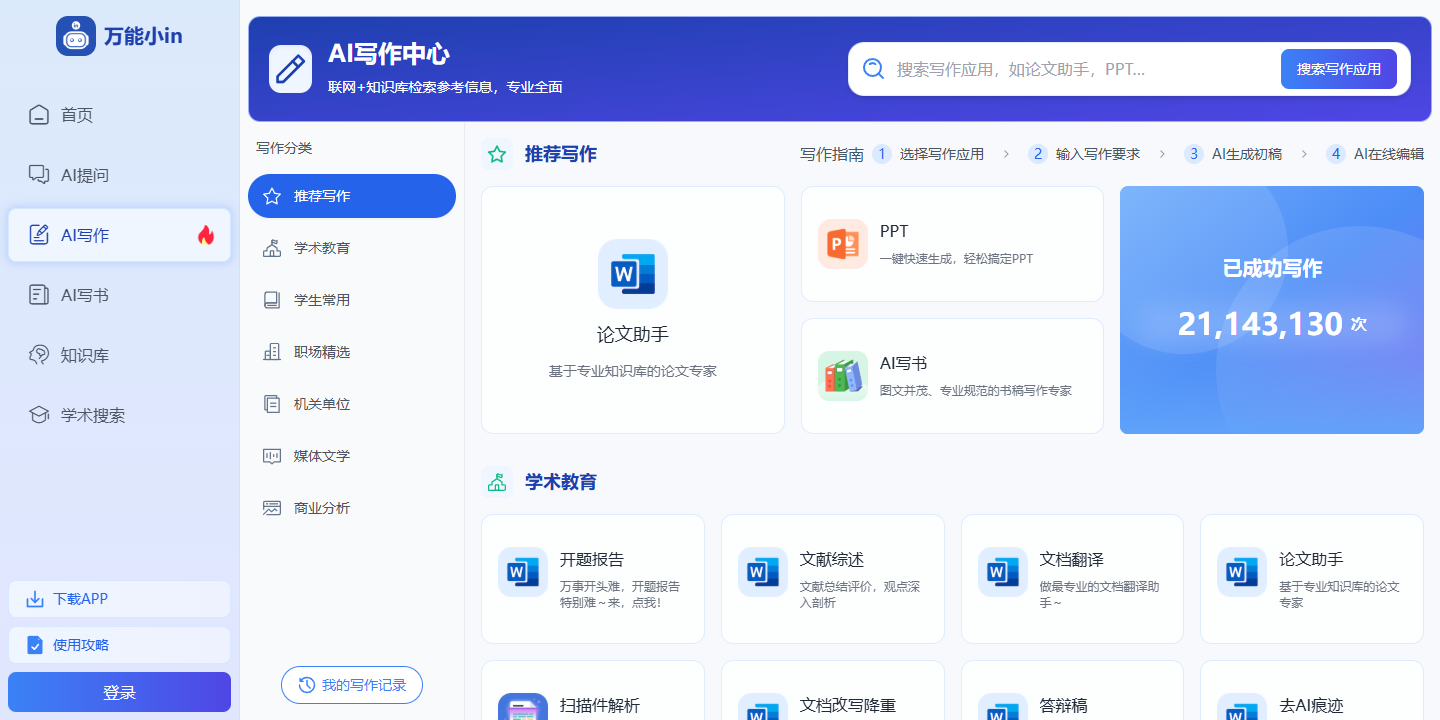Click guide step 选择写作应用
The width and height of the screenshot is (1440, 720).
click(x=928, y=154)
